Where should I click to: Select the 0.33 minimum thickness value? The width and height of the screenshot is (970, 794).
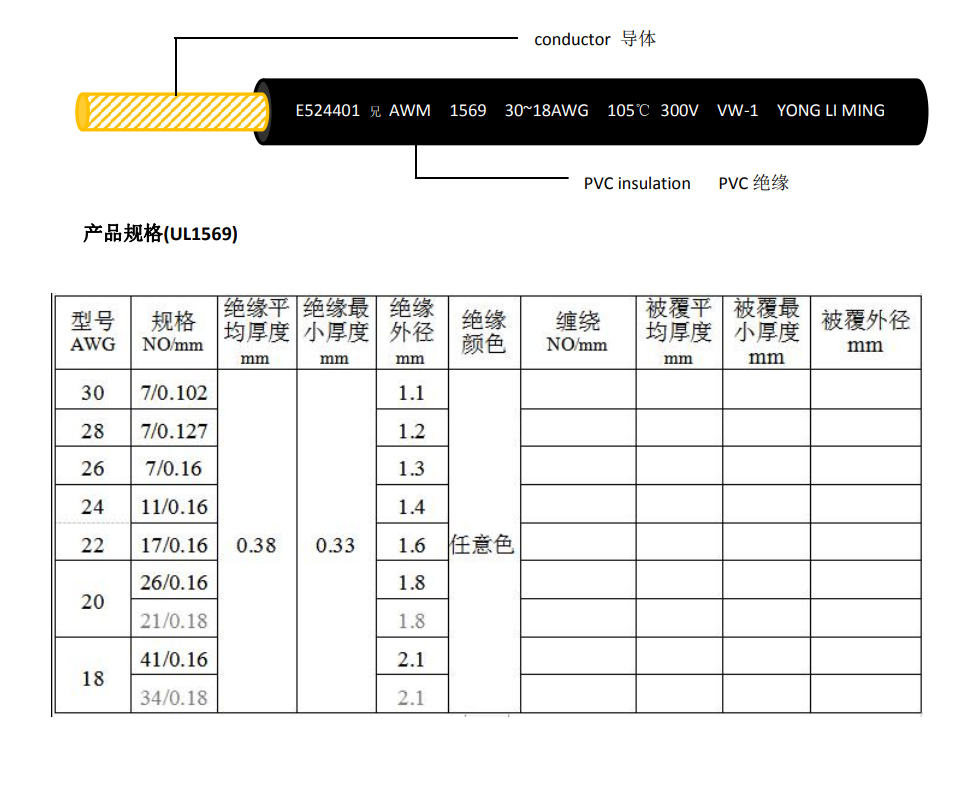point(335,545)
